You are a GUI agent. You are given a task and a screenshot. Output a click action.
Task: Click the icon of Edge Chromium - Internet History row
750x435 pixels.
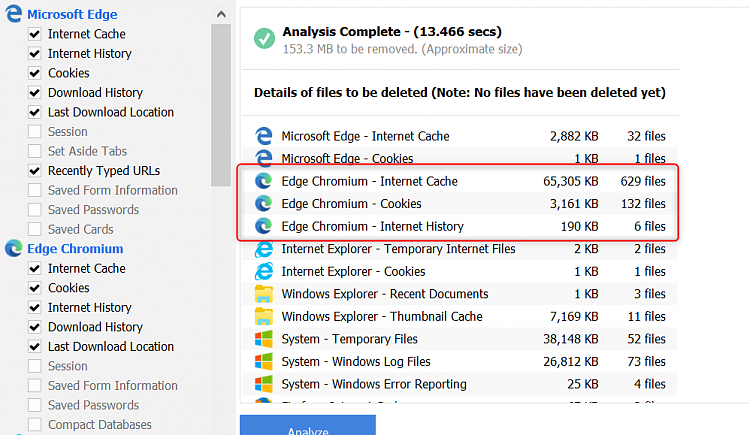(263, 226)
